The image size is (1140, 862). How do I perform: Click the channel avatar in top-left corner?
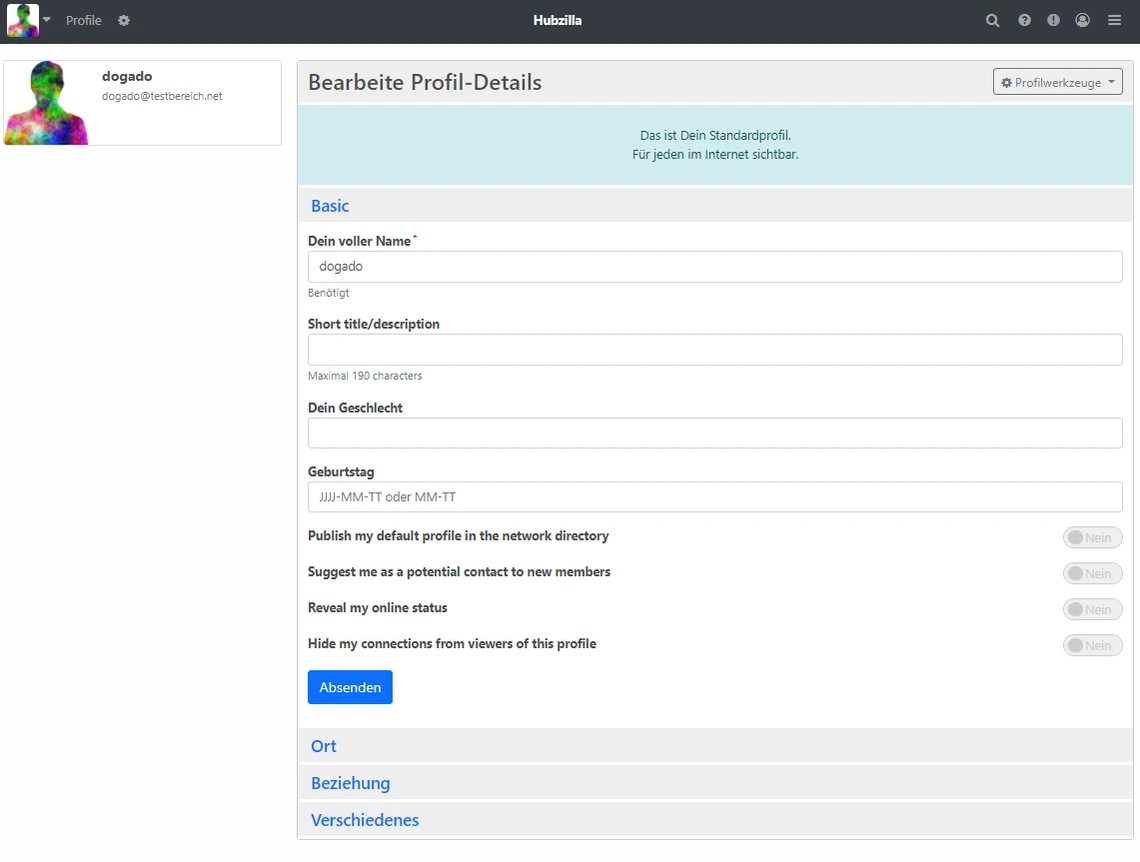pos(23,20)
